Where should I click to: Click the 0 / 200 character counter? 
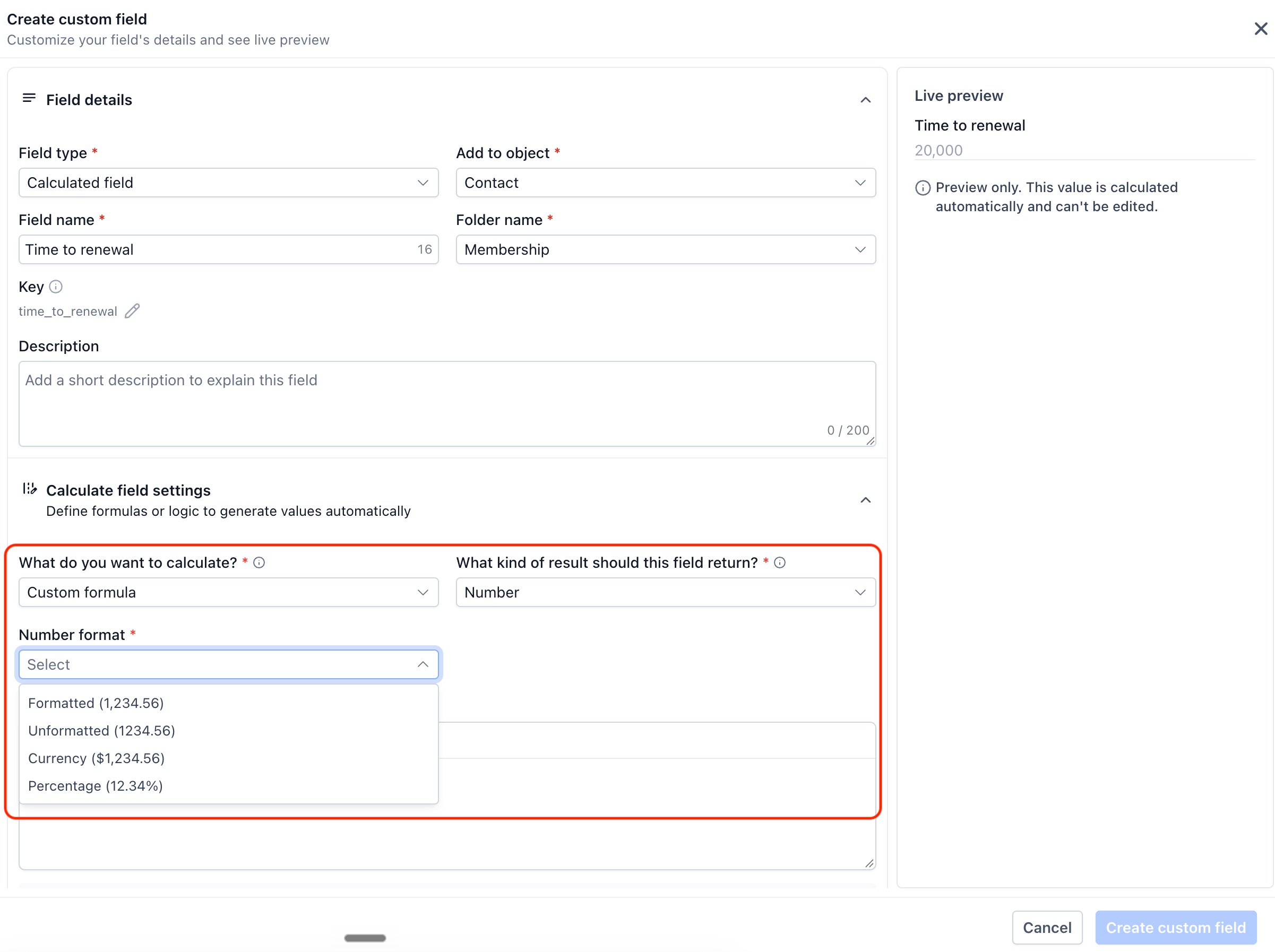(x=848, y=430)
